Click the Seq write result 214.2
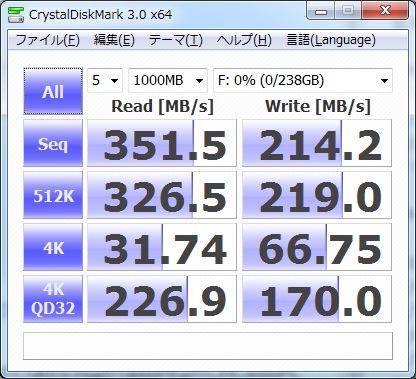Viewport: 416px width, 379px height. (x=317, y=143)
